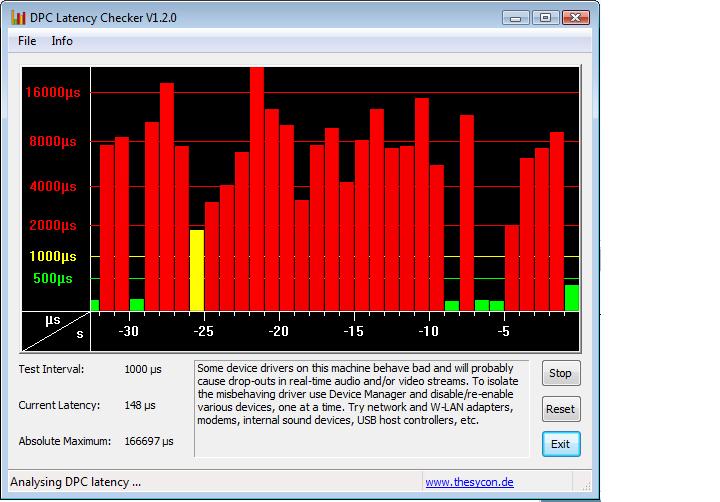Click the green 500µs axis label
Image resolution: width=720 pixels, height=502 pixels.
53,278
